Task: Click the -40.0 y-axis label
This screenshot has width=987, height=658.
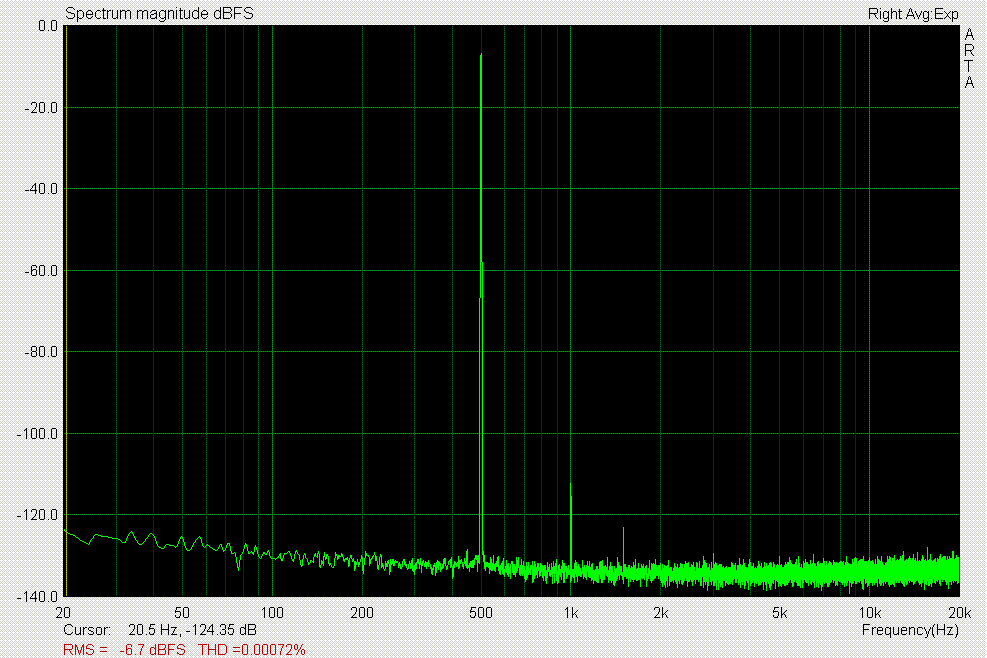Action: coord(41,189)
